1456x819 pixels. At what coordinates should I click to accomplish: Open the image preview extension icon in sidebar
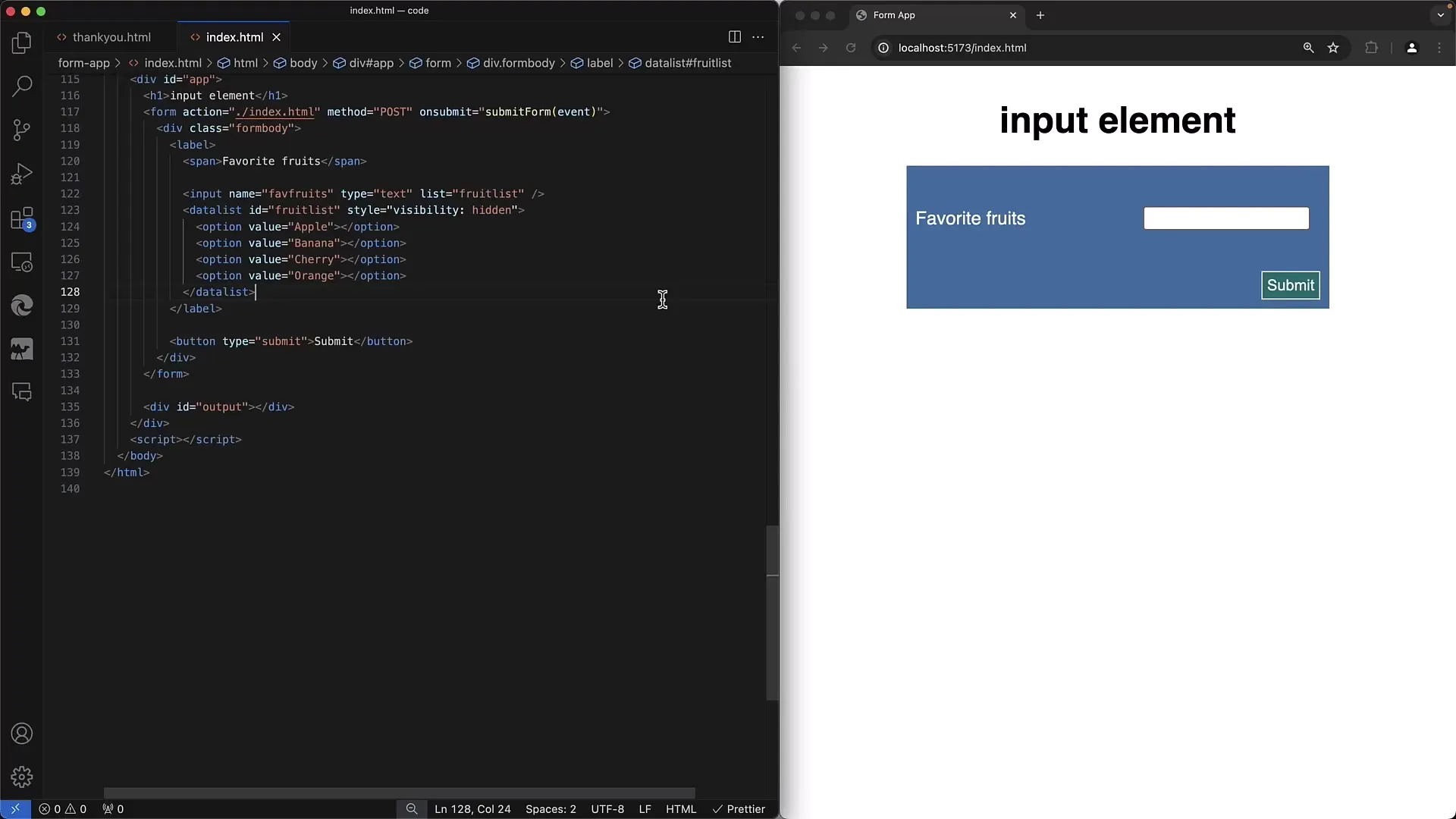tap(22, 349)
